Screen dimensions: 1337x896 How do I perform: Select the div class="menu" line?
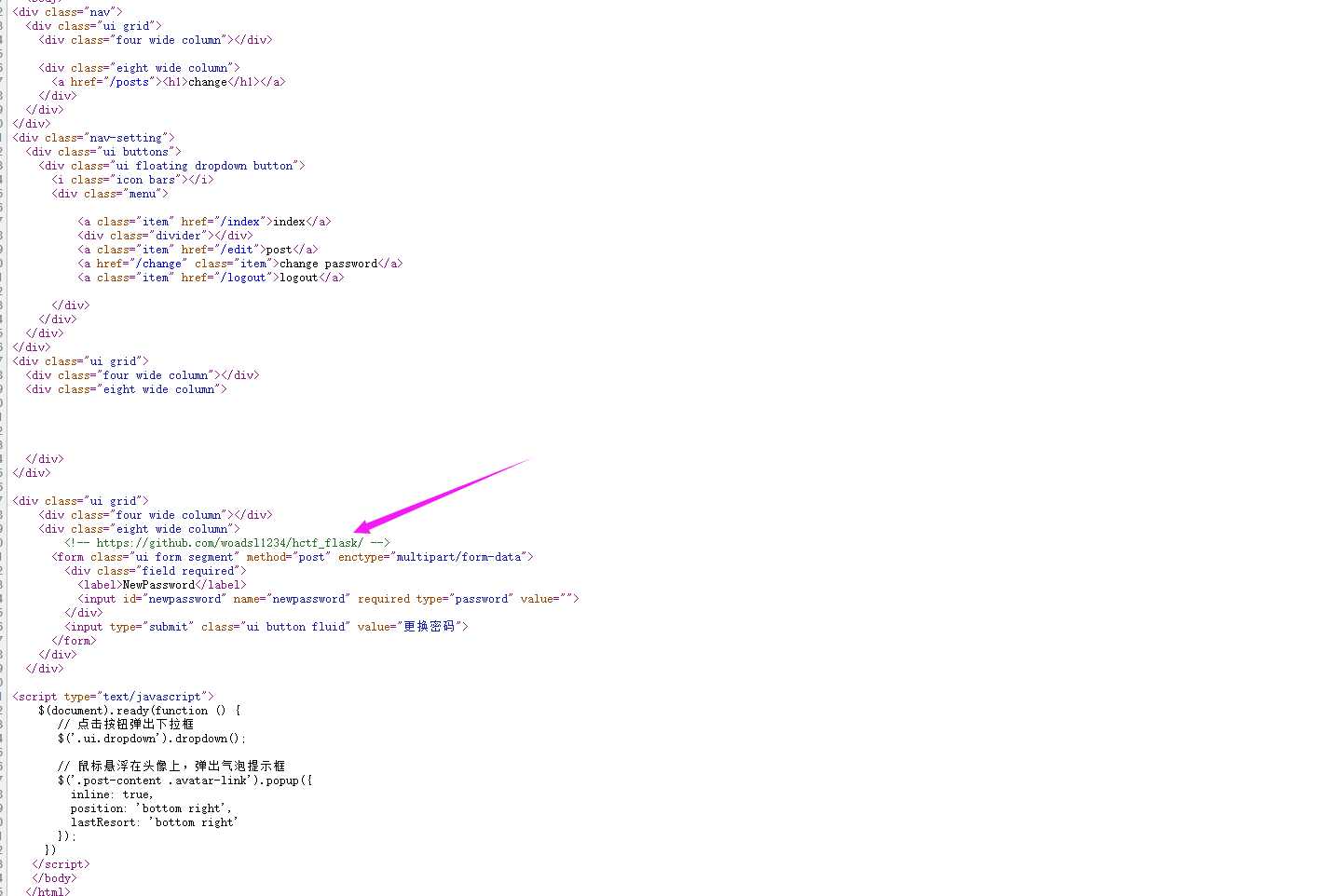tap(110, 194)
